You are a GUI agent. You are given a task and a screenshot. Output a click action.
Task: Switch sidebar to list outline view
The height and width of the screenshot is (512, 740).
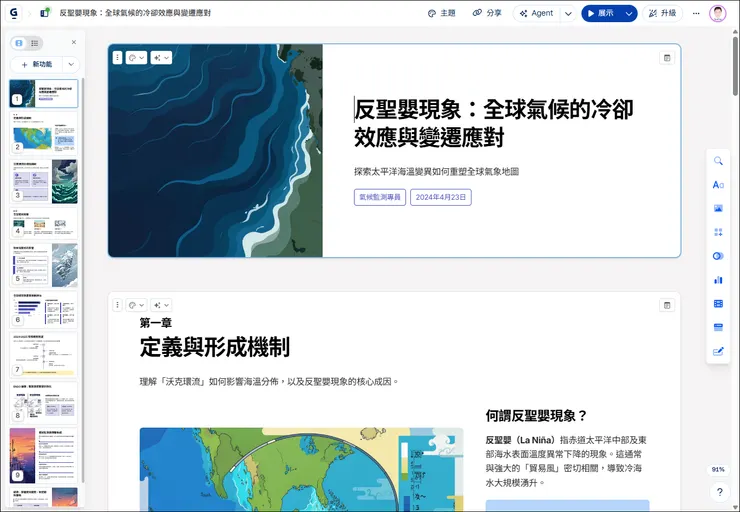[x=34, y=43]
